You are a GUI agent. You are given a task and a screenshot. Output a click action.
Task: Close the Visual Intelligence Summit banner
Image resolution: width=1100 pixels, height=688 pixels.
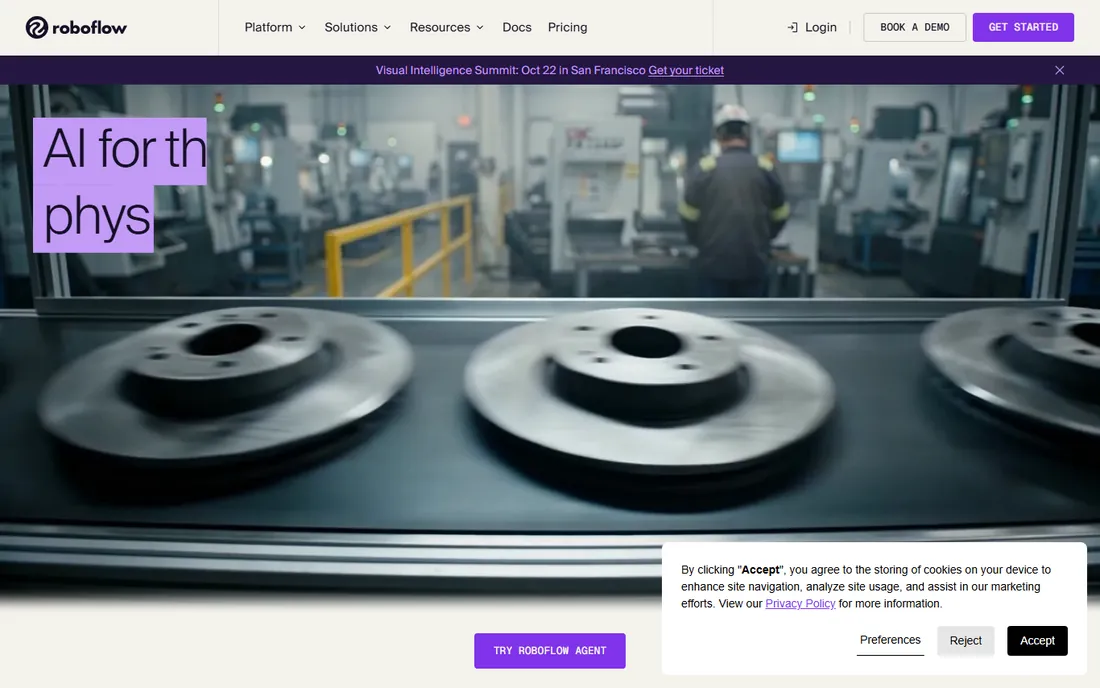pos(1059,70)
